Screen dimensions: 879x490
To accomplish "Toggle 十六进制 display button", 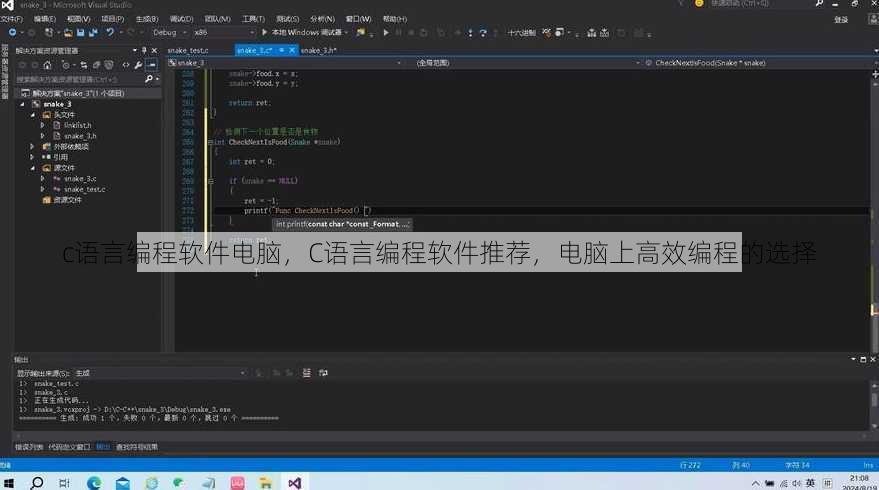I will click(521, 33).
